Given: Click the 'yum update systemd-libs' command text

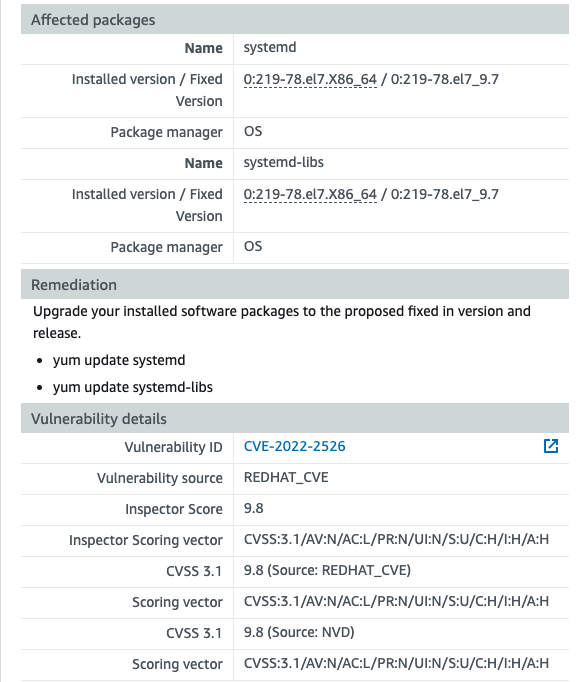Looking at the screenshot, I should 133,387.
